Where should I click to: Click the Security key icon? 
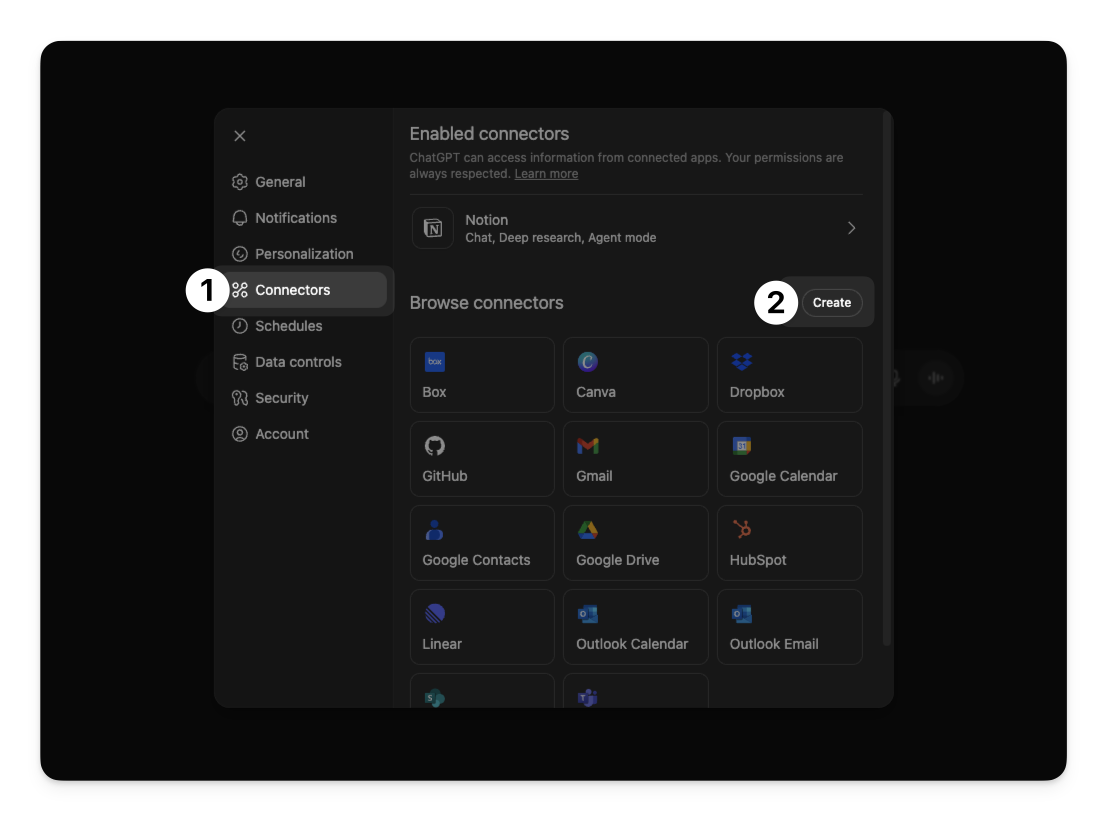(x=240, y=397)
